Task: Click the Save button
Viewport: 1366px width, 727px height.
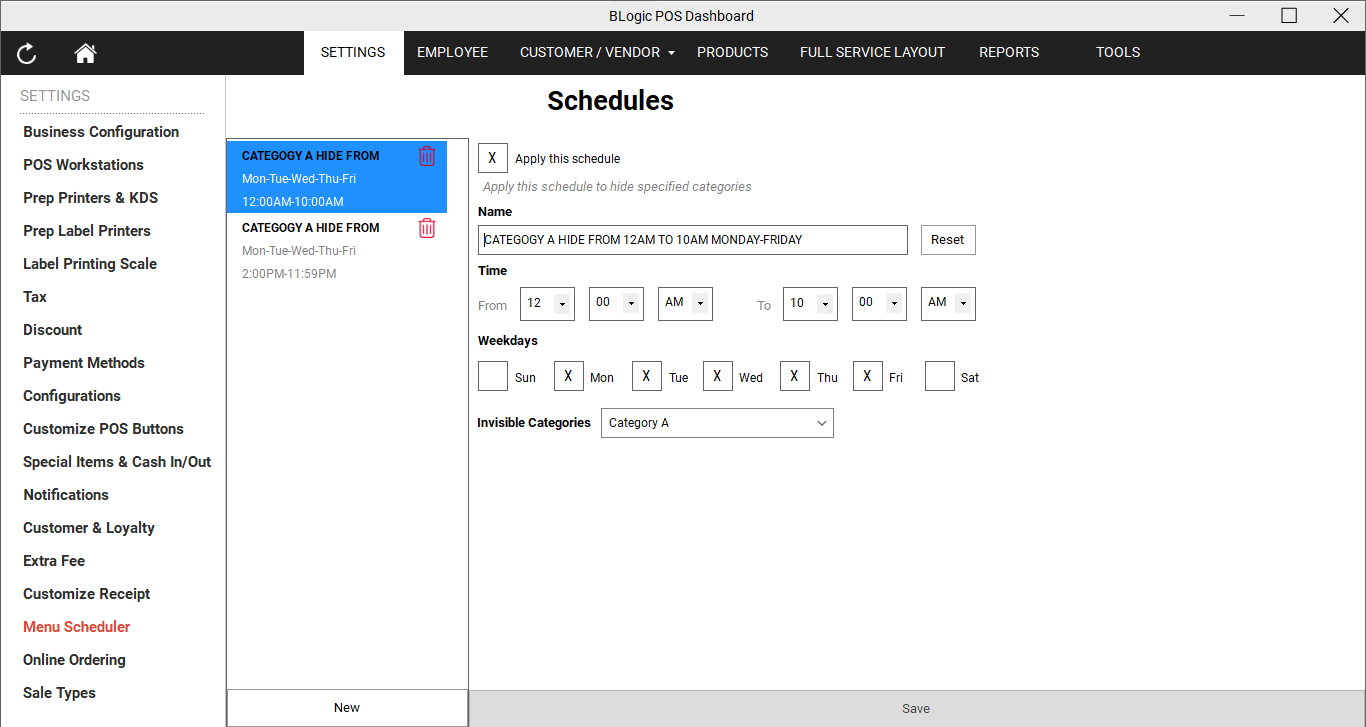Action: click(916, 709)
